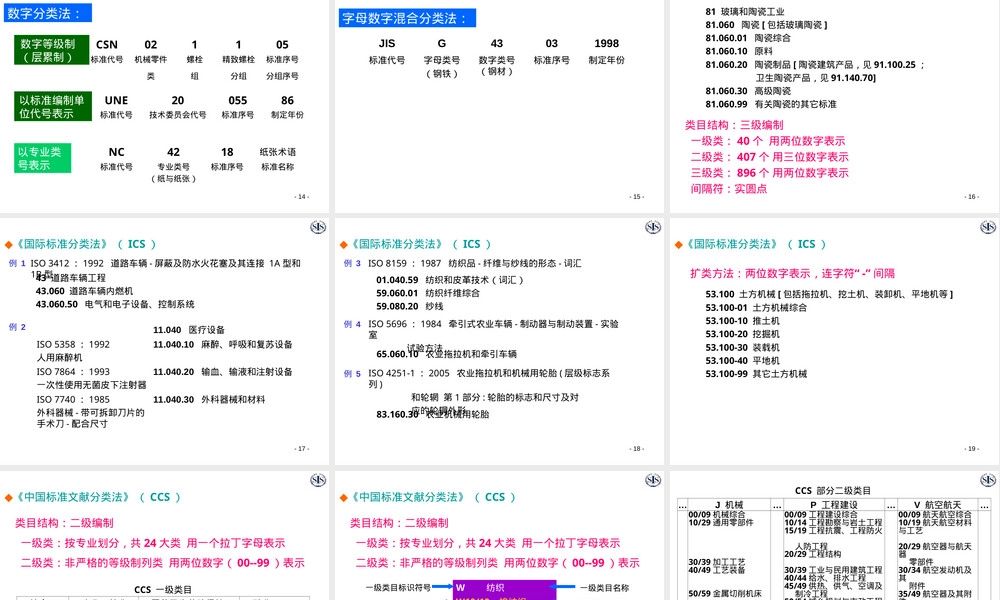
Task: Click the 53.100-20 挖掘机 line
Action: [x=742, y=334]
